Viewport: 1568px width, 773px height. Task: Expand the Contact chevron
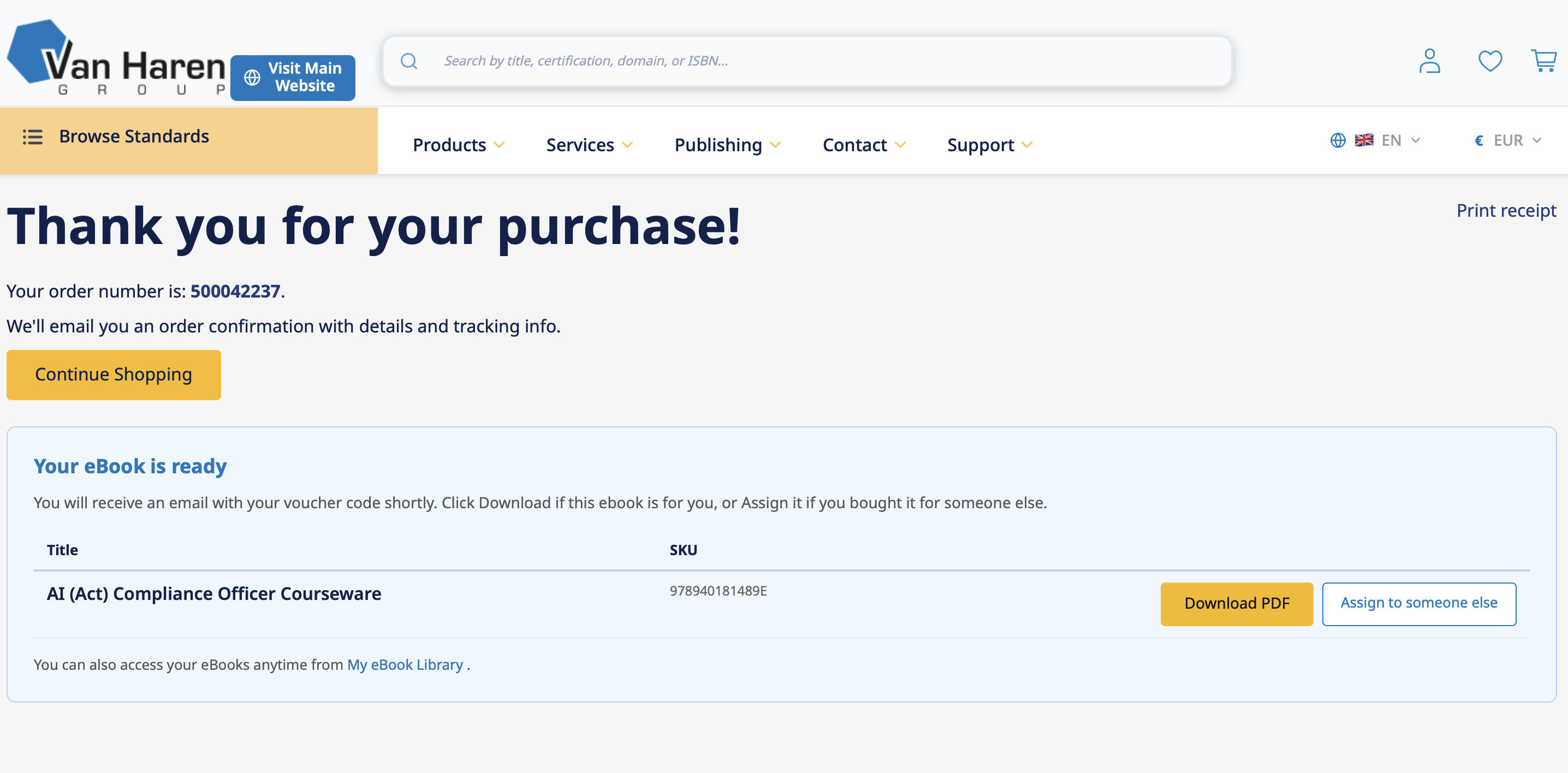click(x=901, y=145)
